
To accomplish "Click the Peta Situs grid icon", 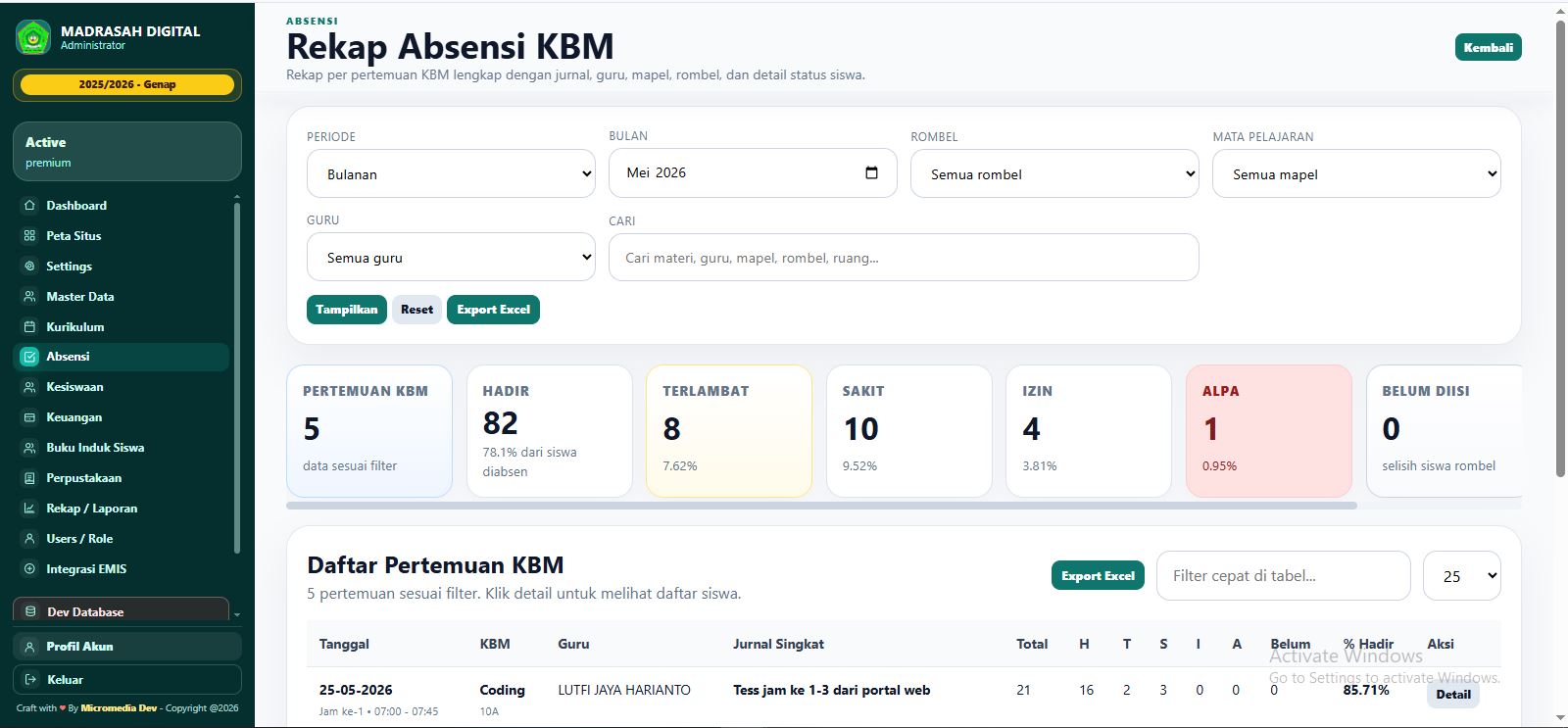I will [29, 236].
